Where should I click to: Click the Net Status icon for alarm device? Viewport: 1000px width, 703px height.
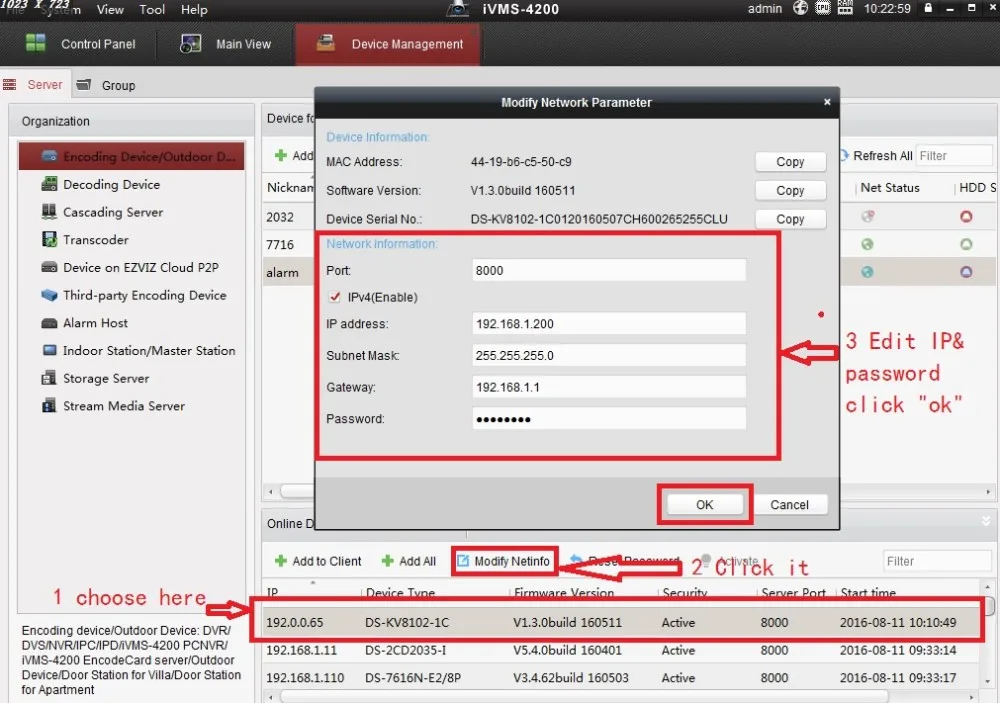click(867, 272)
